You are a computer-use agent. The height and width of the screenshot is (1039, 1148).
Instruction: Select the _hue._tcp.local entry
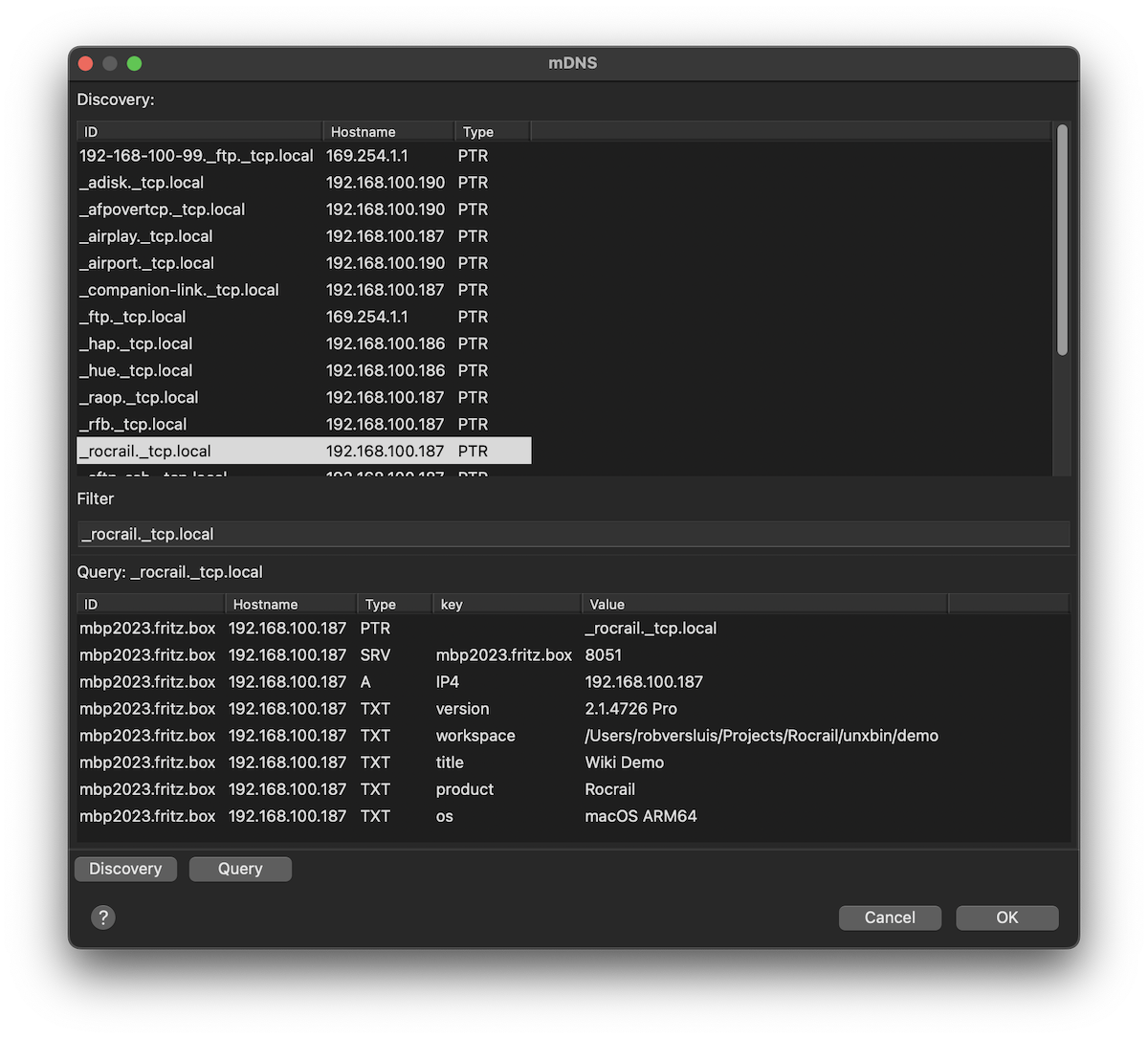pos(137,370)
